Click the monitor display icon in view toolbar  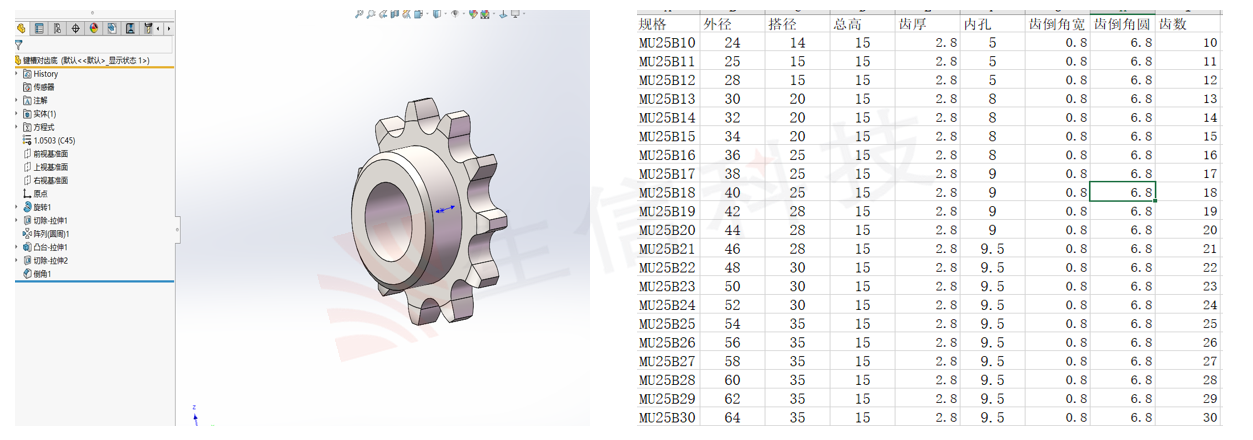pos(515,14)
